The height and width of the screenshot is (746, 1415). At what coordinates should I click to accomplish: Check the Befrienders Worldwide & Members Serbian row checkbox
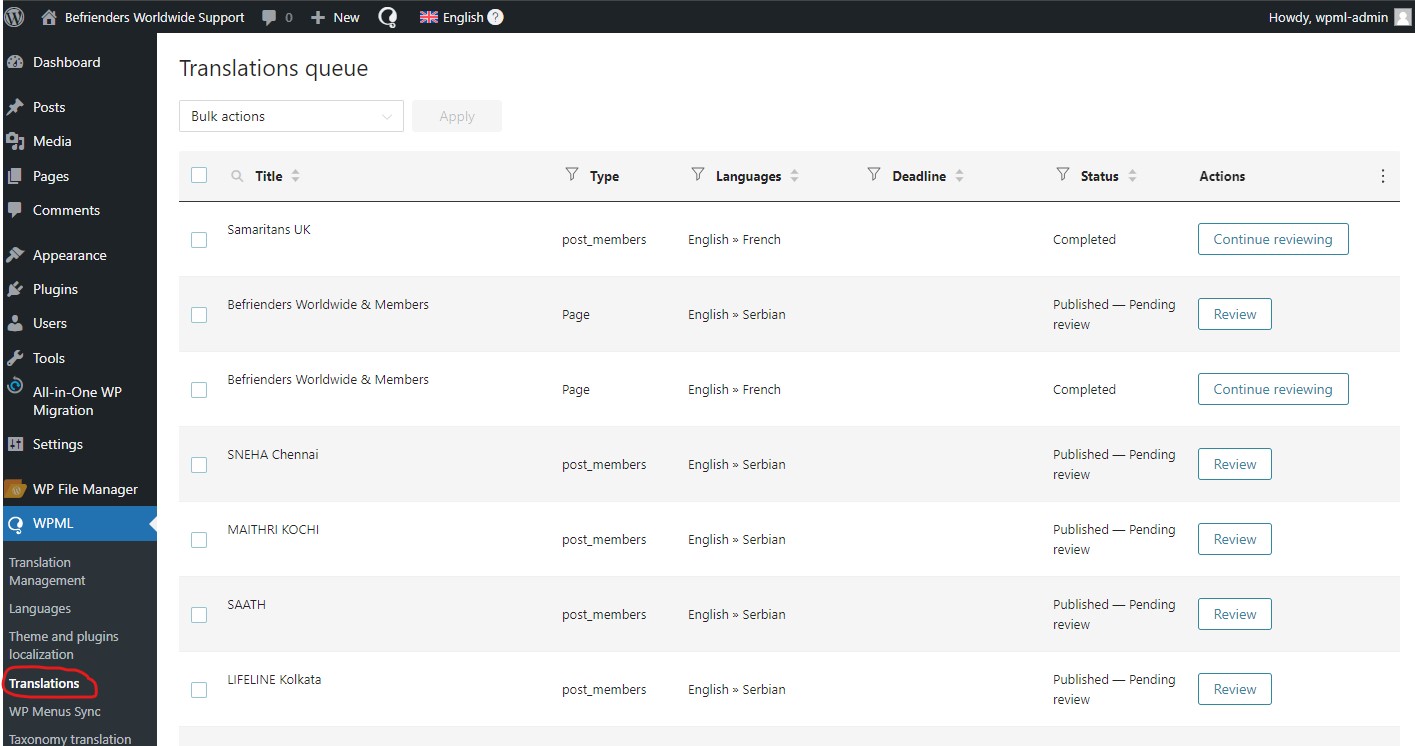point(199,315)
